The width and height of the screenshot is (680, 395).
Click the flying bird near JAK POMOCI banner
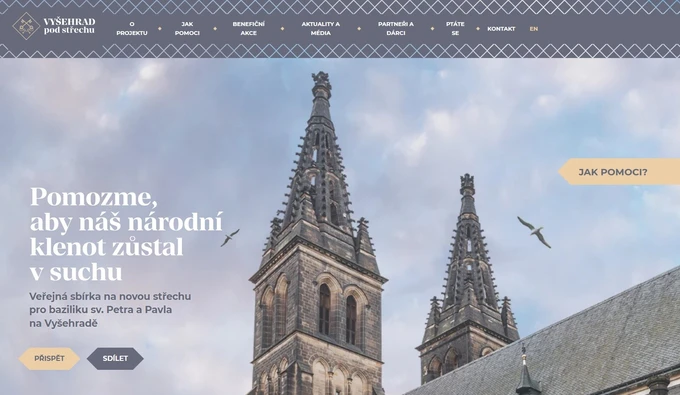[x=534, y=232]
